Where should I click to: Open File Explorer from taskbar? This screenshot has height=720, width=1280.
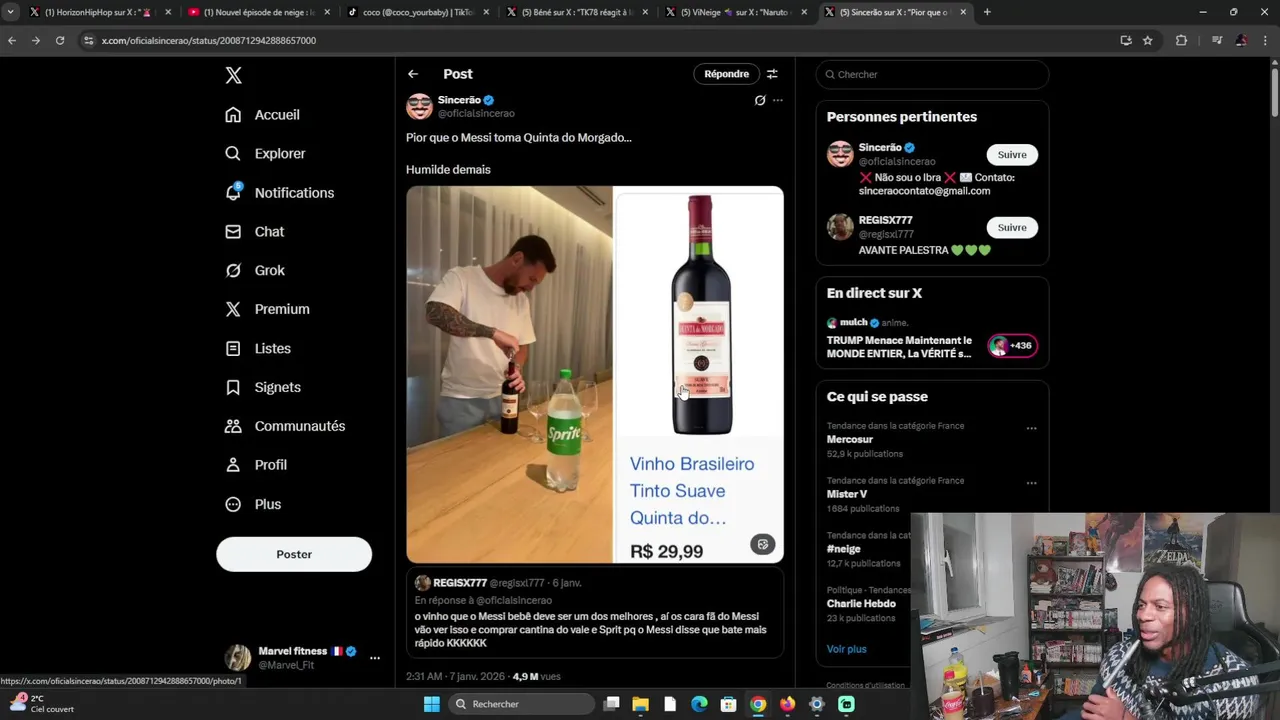pos(641,704)
